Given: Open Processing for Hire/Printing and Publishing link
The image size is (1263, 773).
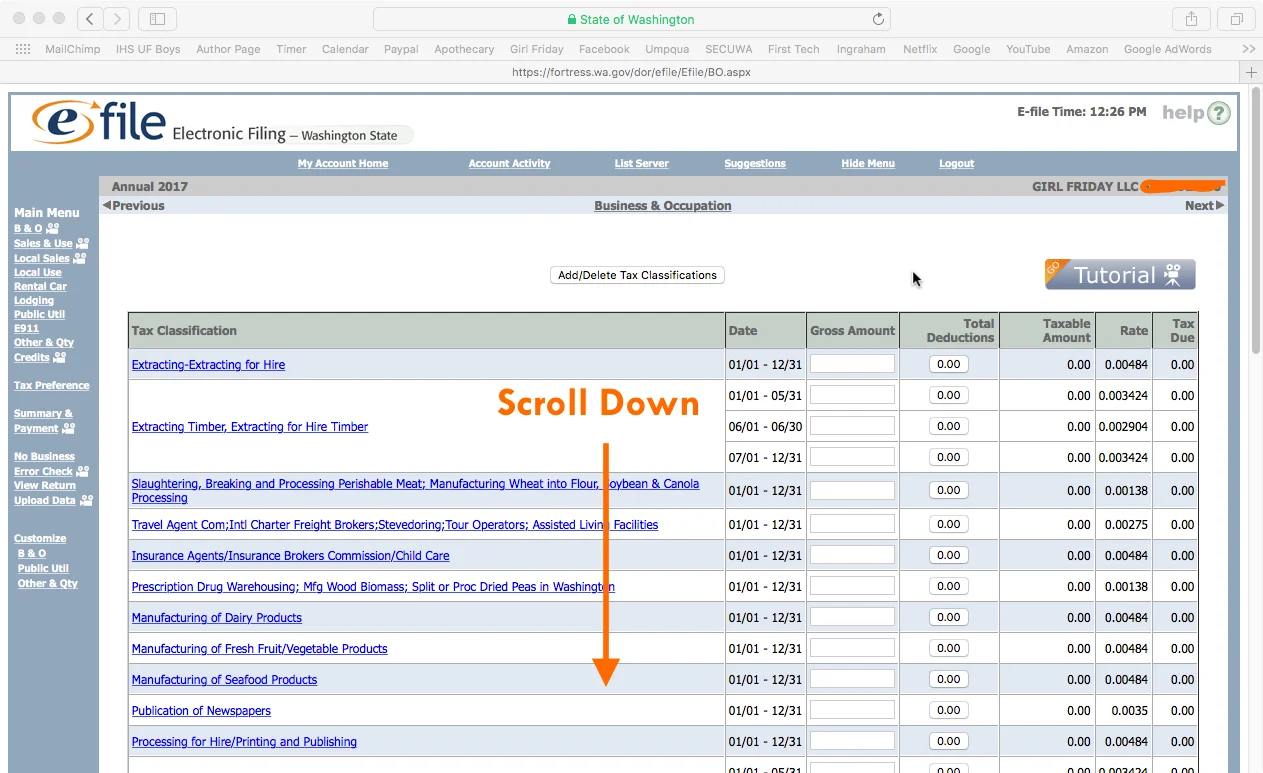Looking at the screenshot, I should pos(244,742).
